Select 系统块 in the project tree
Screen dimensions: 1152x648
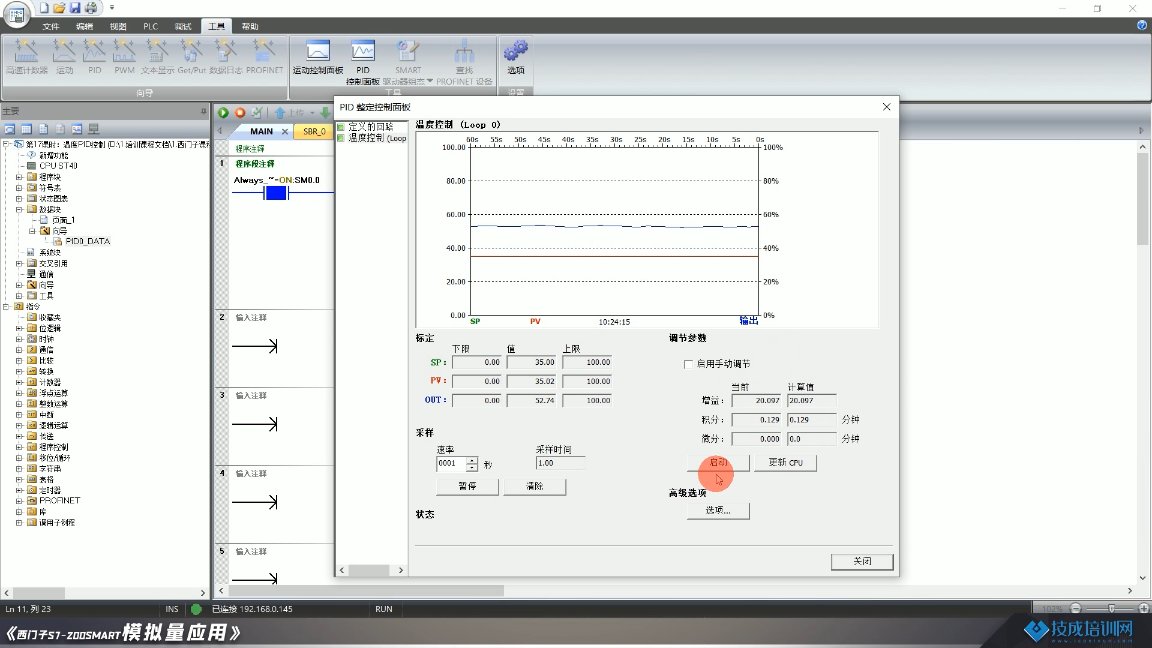[x=50, y=252]
